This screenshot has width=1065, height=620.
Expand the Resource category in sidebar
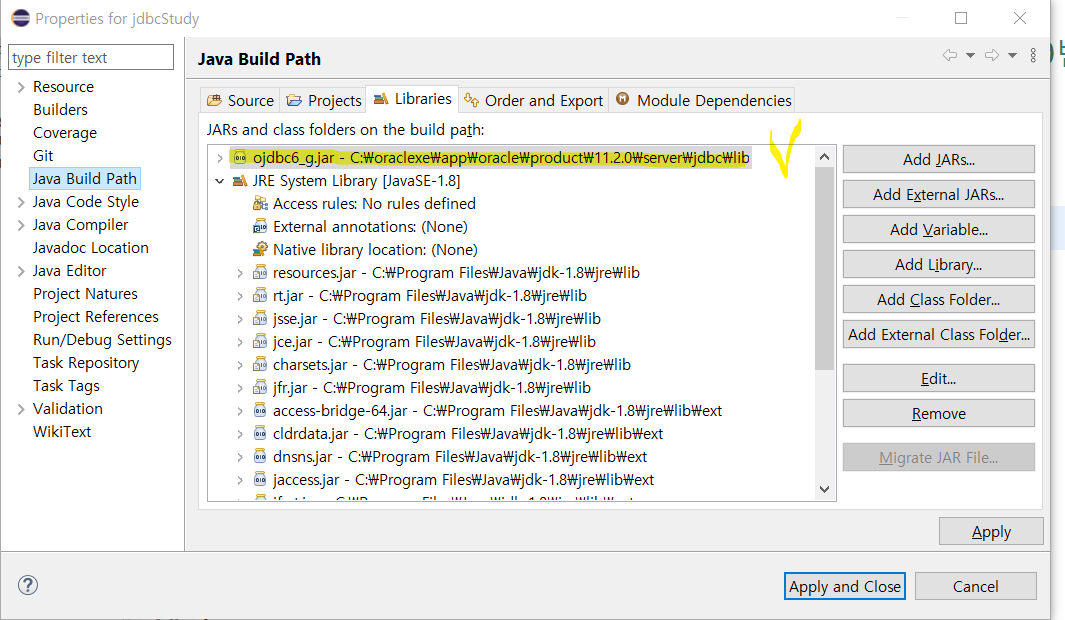[21, 87]
